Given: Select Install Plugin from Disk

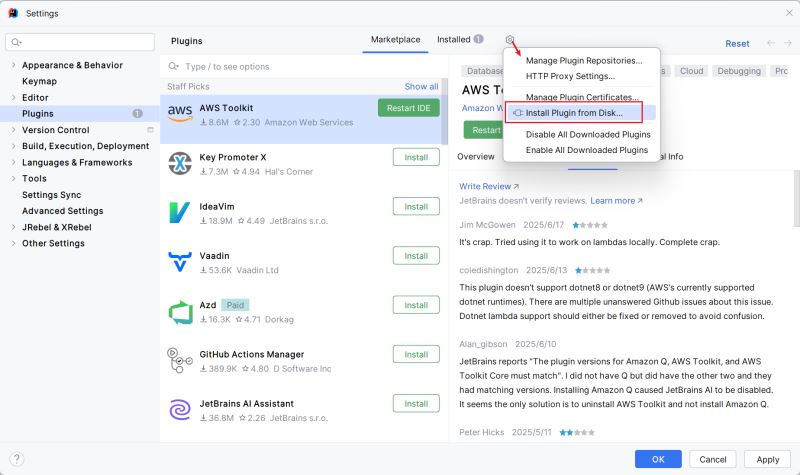Looking at the screenshot, I should [574, 113].
